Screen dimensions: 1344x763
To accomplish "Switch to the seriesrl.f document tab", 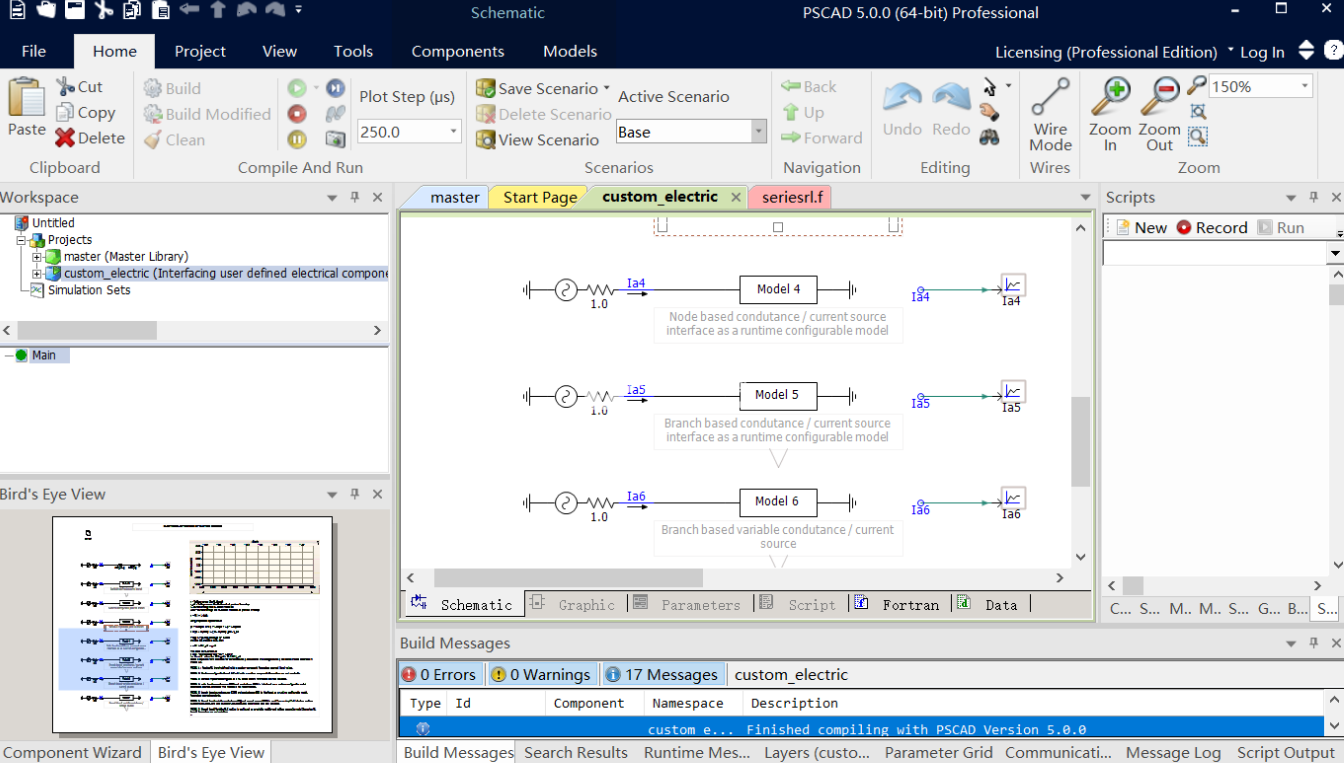I will [x=792, y=197].
